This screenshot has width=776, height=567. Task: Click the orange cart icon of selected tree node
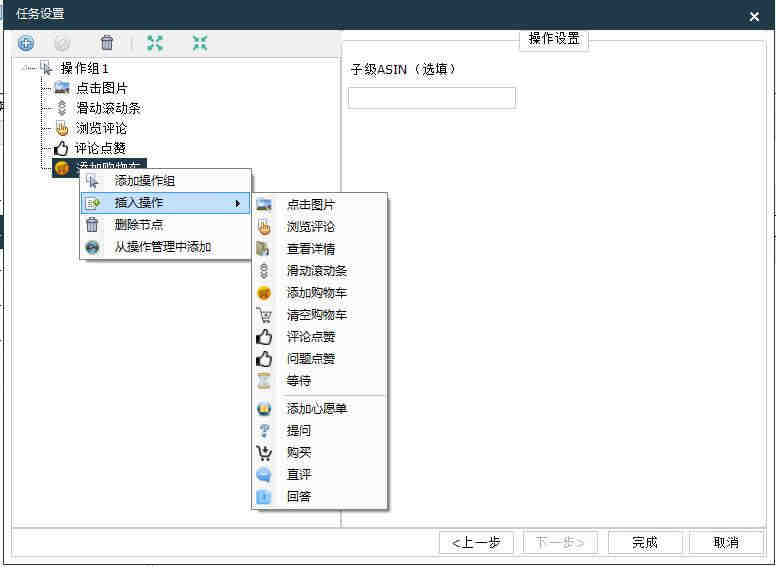pos(62,168)
